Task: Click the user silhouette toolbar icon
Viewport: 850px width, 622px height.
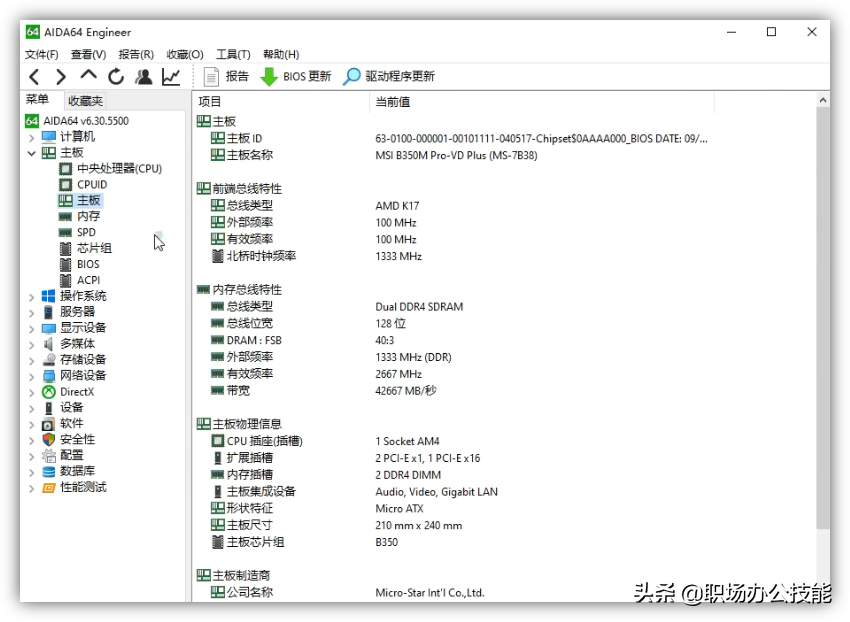Action: tap(144, 77)
